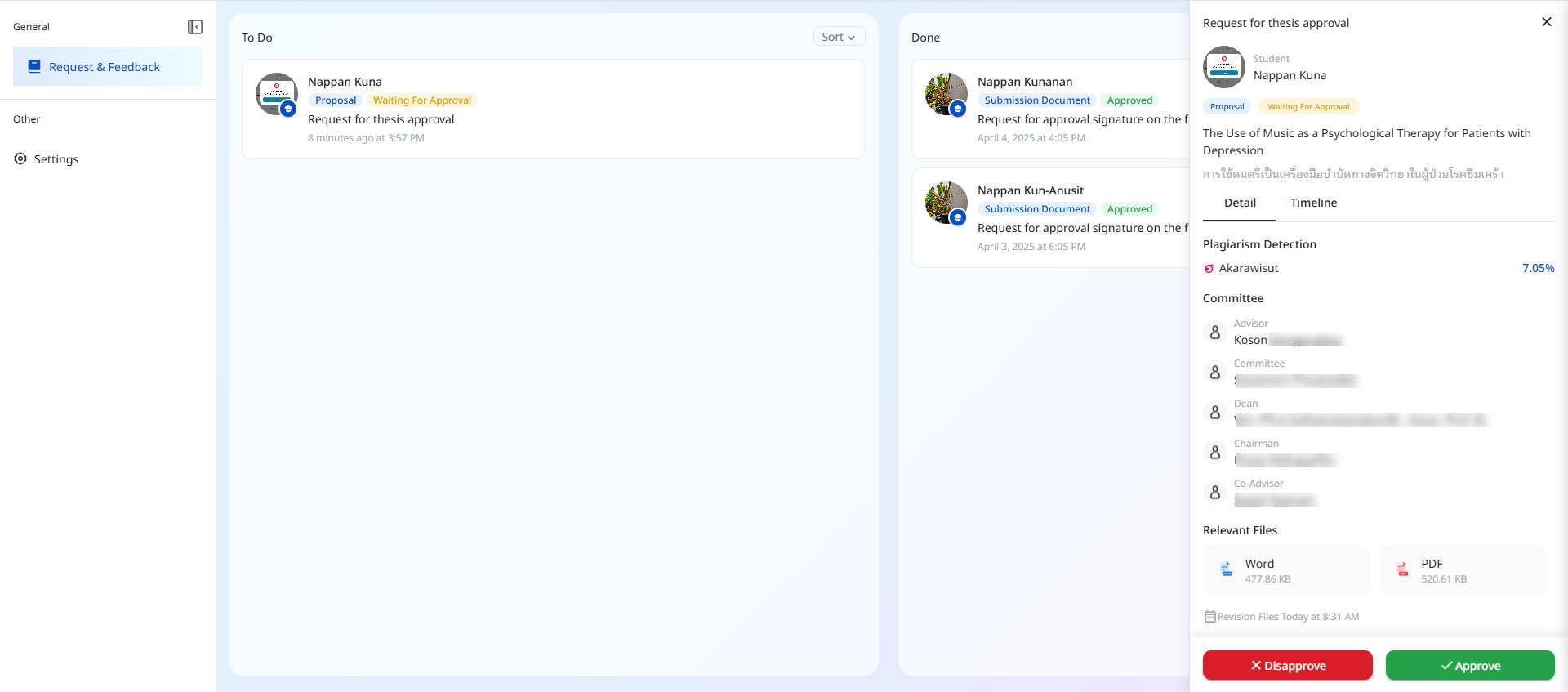Open Nappan Kuna's thesis approval request card
Screen dimensions: 1568x692
coord(554,109)
